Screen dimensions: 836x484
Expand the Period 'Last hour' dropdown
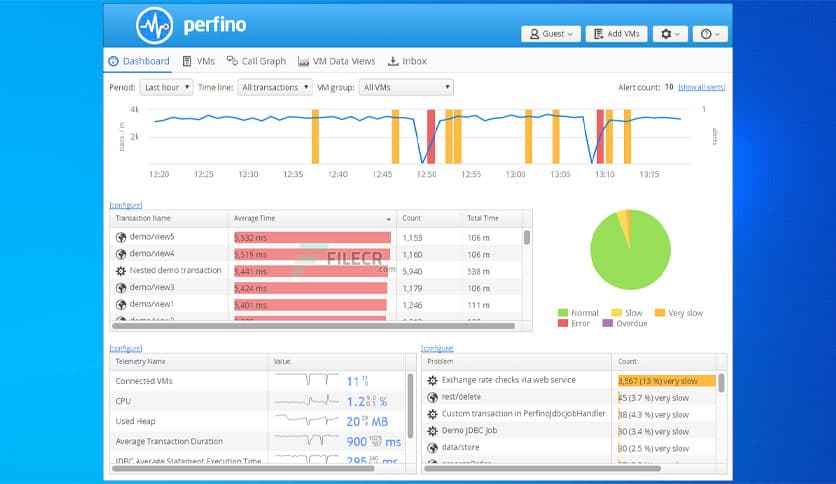(166, 87)
